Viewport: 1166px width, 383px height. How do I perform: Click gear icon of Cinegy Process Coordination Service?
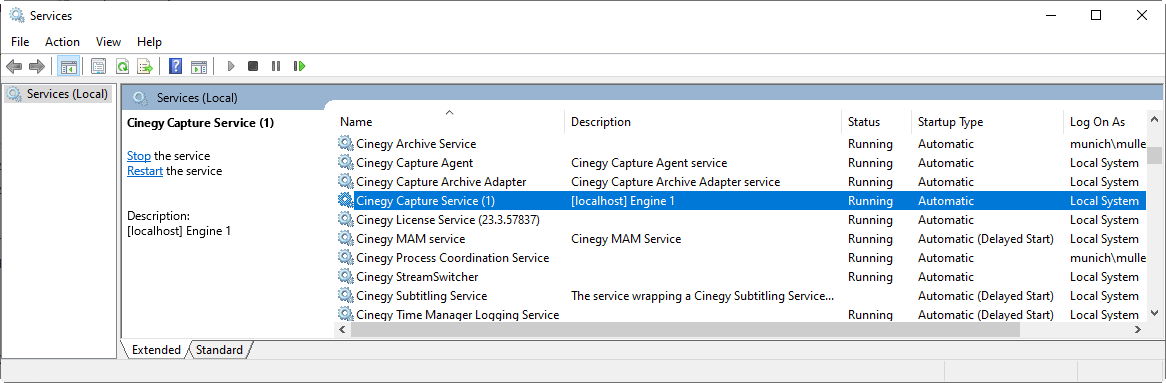tap(345, 257)
